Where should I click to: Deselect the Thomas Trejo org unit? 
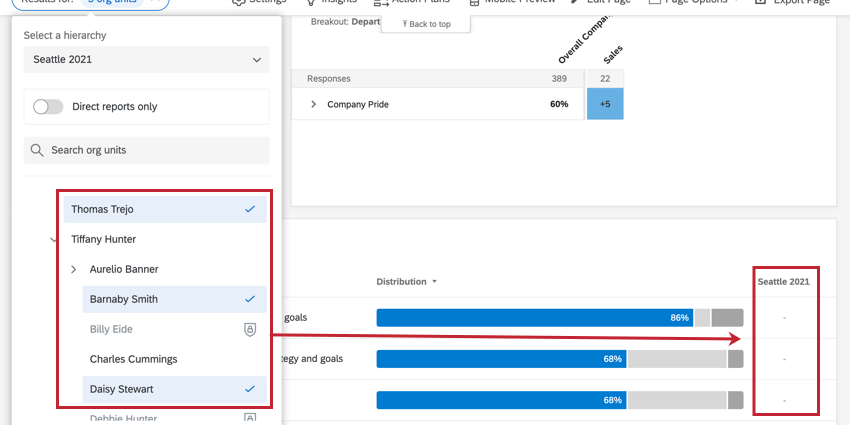[165, 209]
